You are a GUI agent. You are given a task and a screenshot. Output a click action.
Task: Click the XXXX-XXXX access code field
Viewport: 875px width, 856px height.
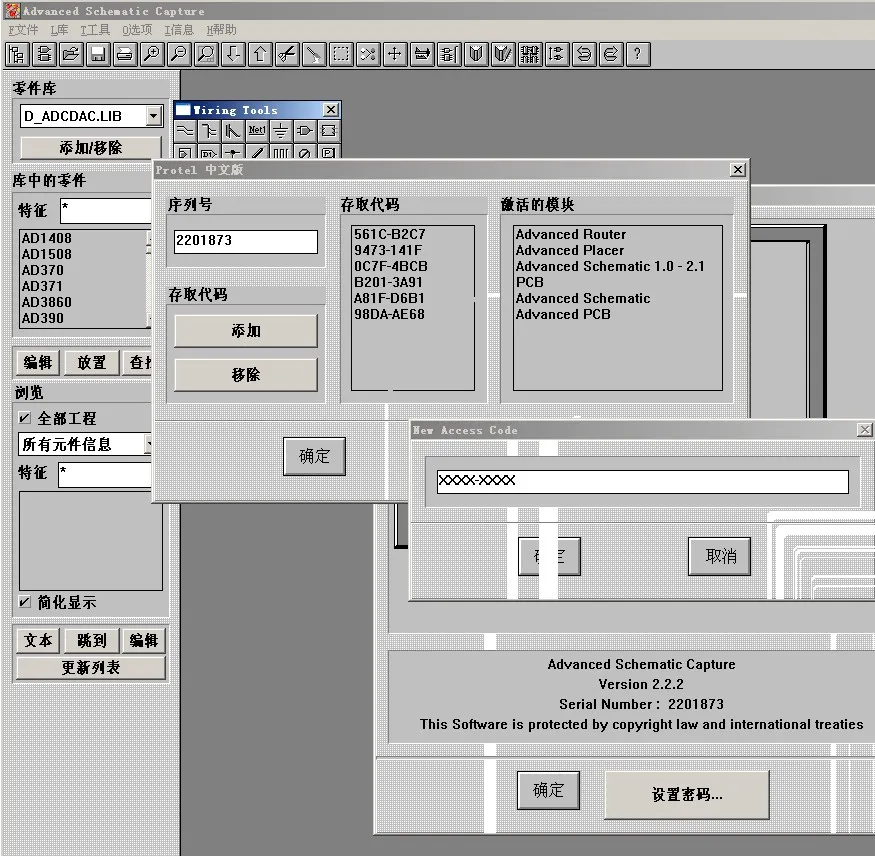pos(642,481)
